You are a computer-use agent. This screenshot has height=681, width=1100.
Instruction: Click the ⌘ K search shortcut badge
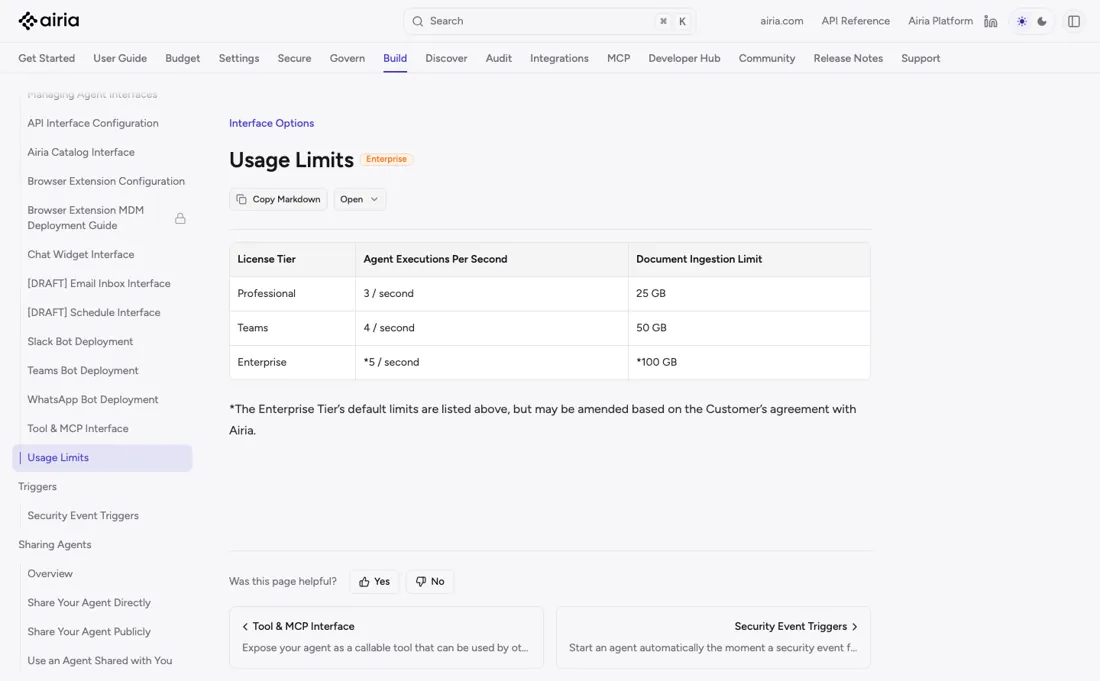(x=672, y=21)
